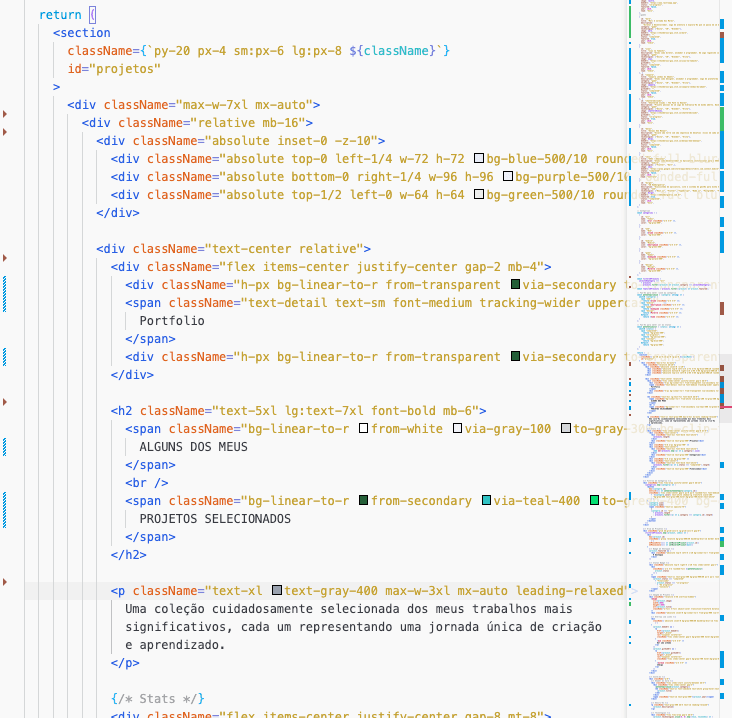The image size is (732, 718).
Task: Click the "e aprendizado." line
Action: coord(175,645)
